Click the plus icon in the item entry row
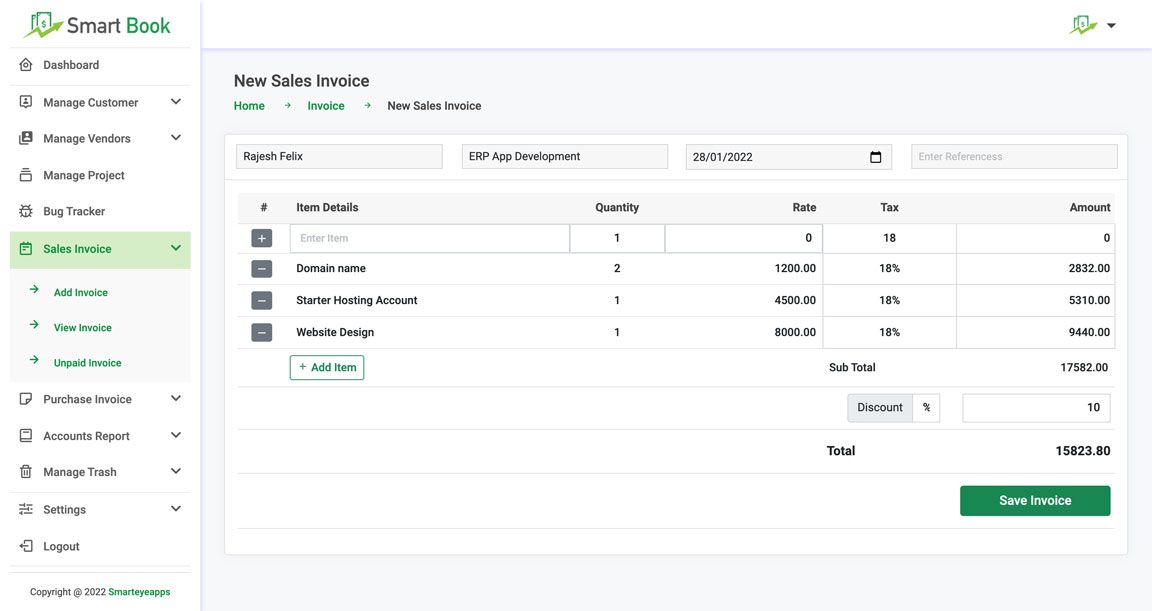Viewport: 1152px width, 611px height. click(x=262, y=239)
